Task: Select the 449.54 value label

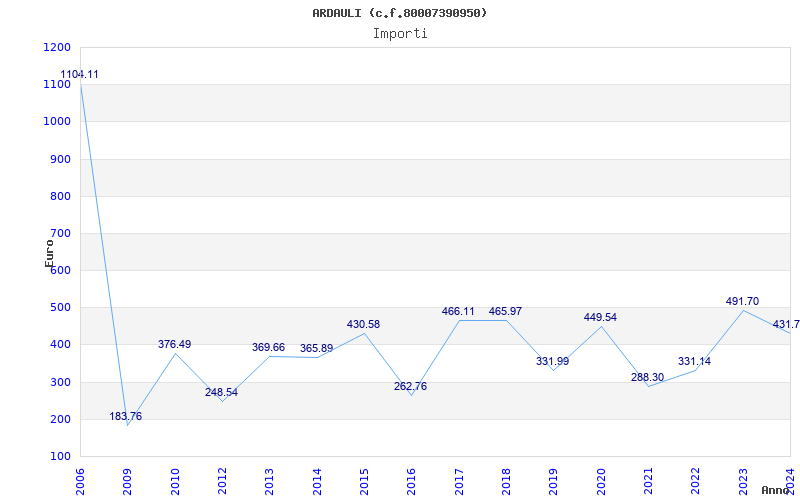Action: pyautogui.click(x=600, y=317)
